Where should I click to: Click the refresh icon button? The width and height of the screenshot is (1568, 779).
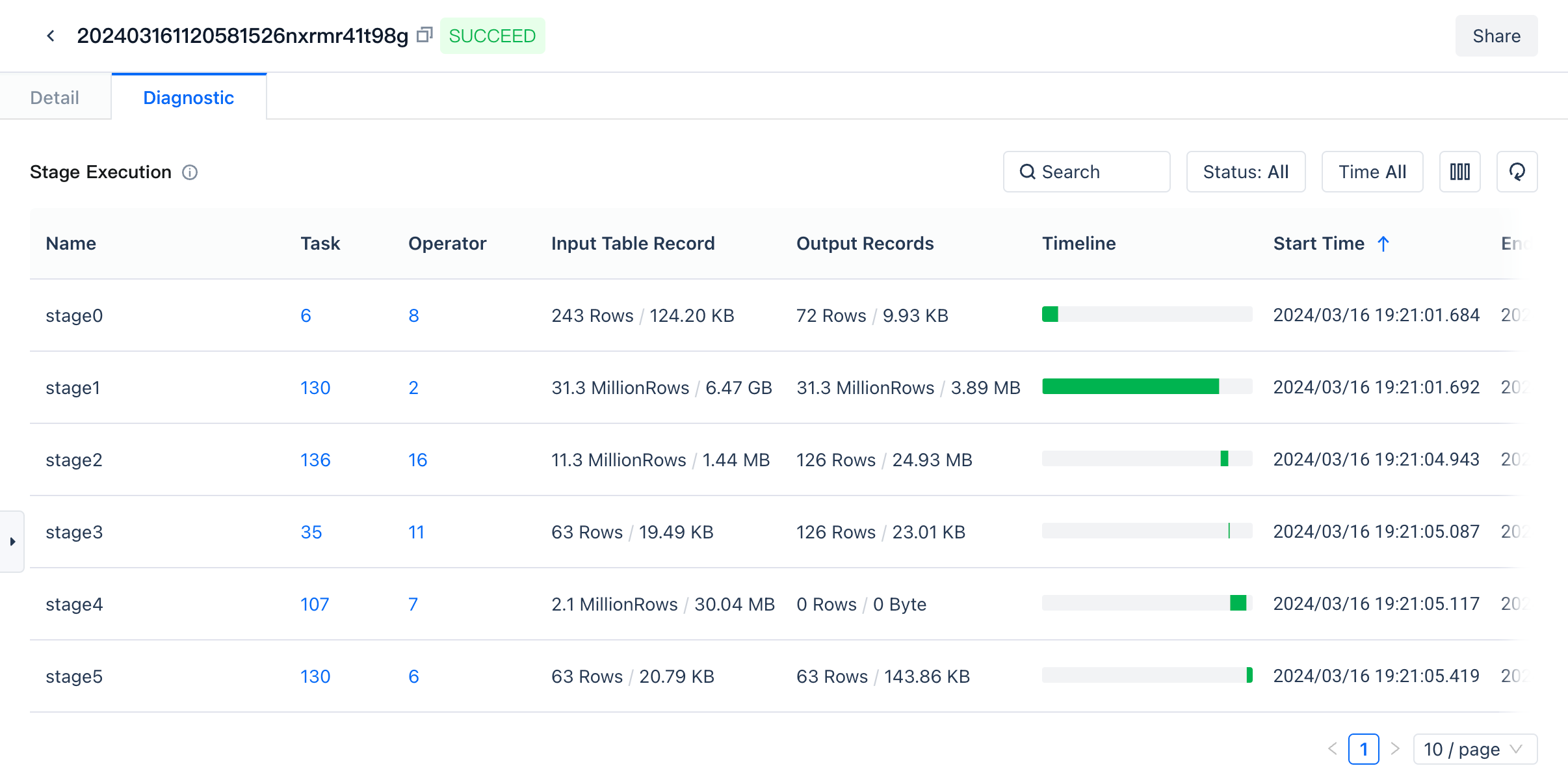tap(1517, 172)
